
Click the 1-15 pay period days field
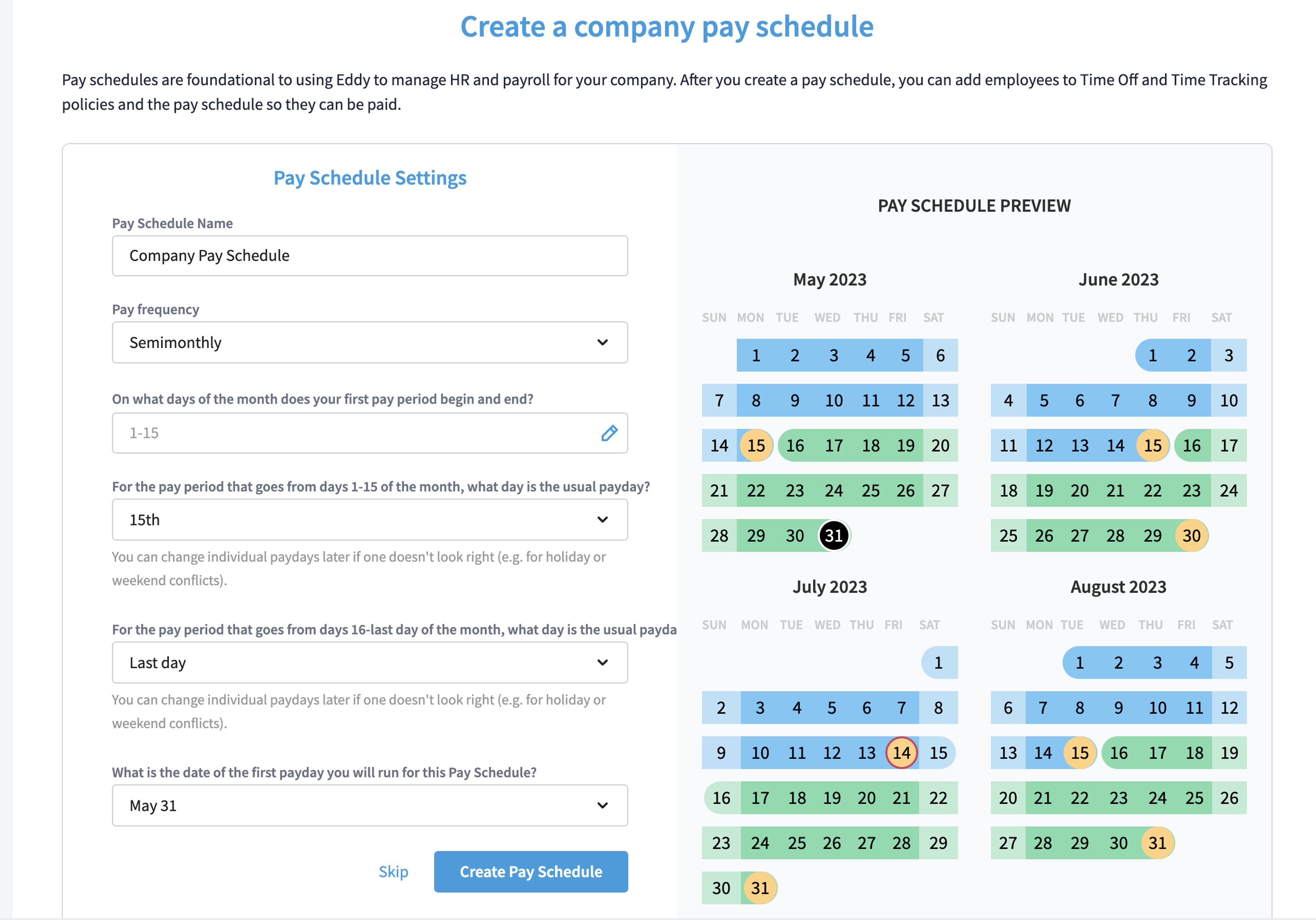pyautogui.click(x=370, y=433)
